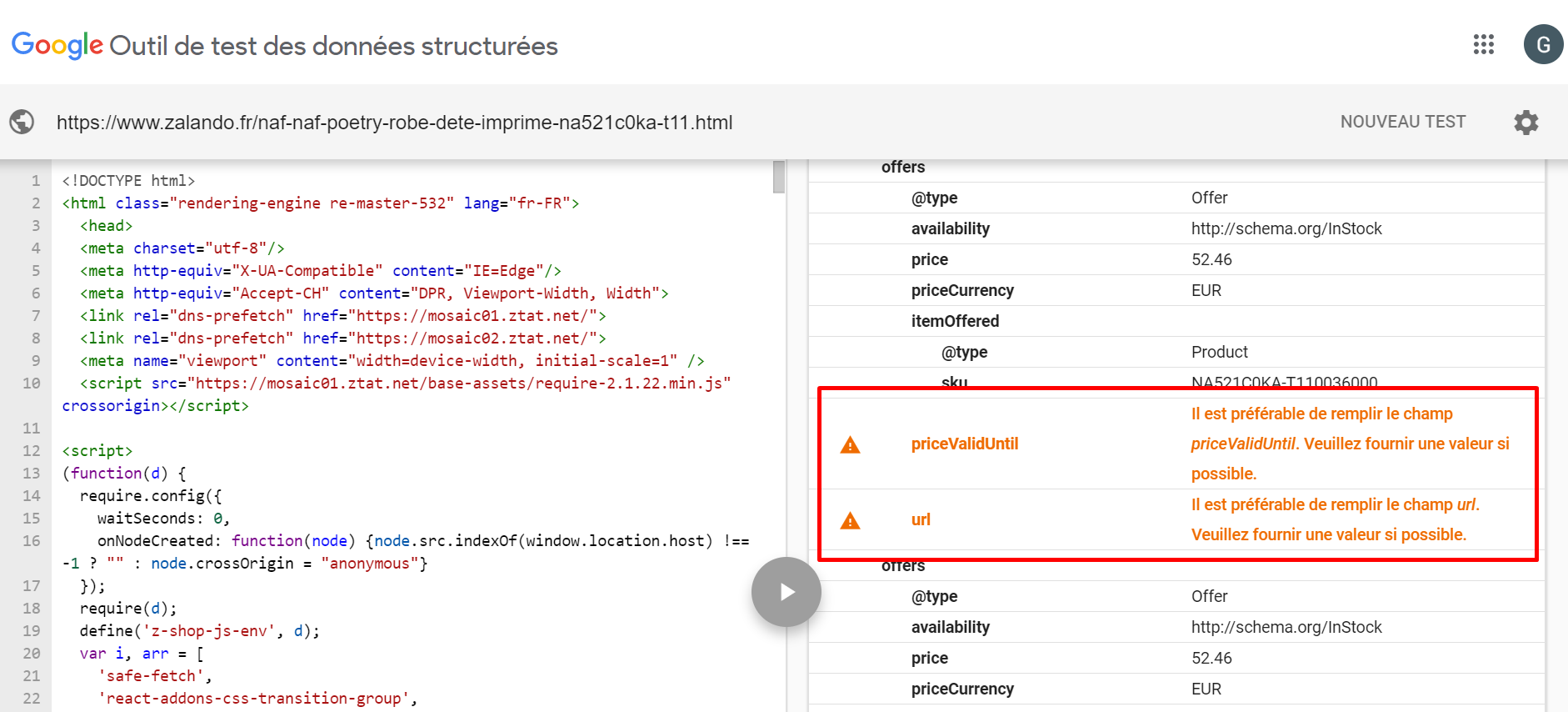Click the priceValidUntil warning message text
Viewport: 1568px width, 712px height.
coord(1350,444)
